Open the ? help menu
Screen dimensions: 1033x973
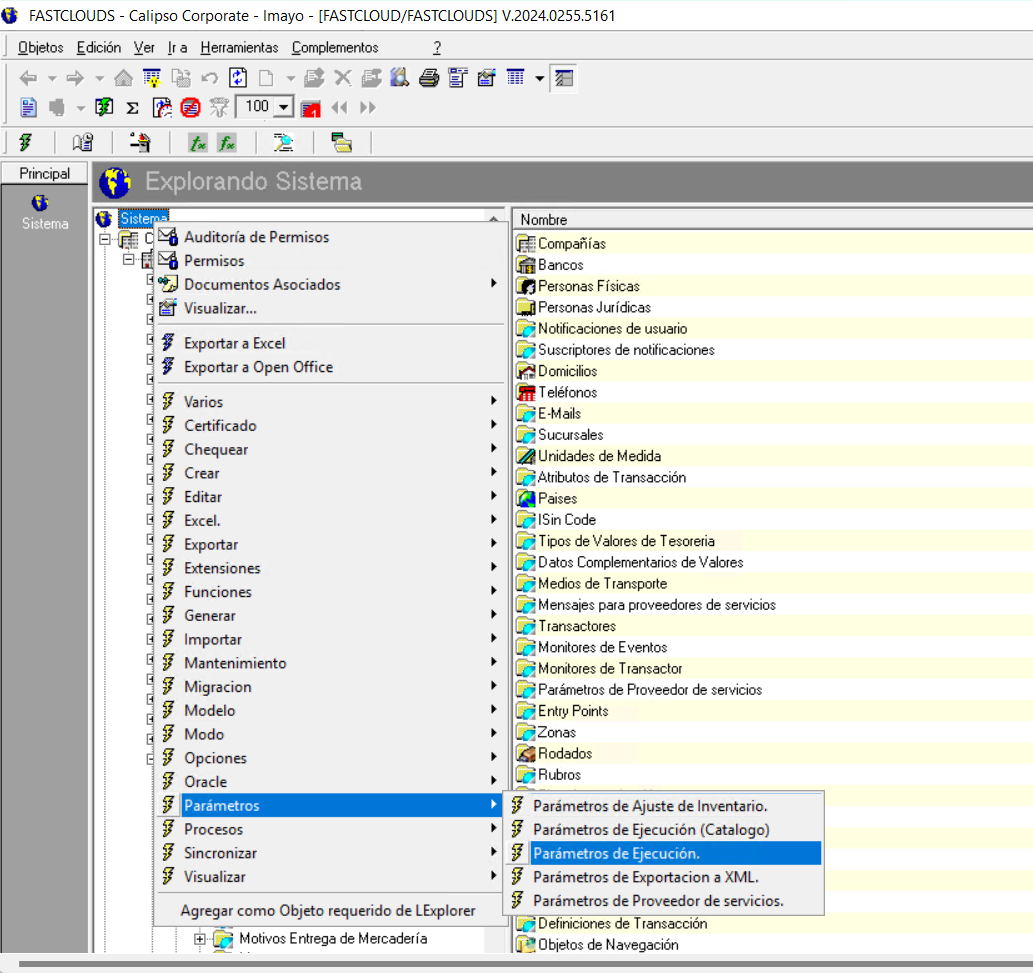coord(437,47)
